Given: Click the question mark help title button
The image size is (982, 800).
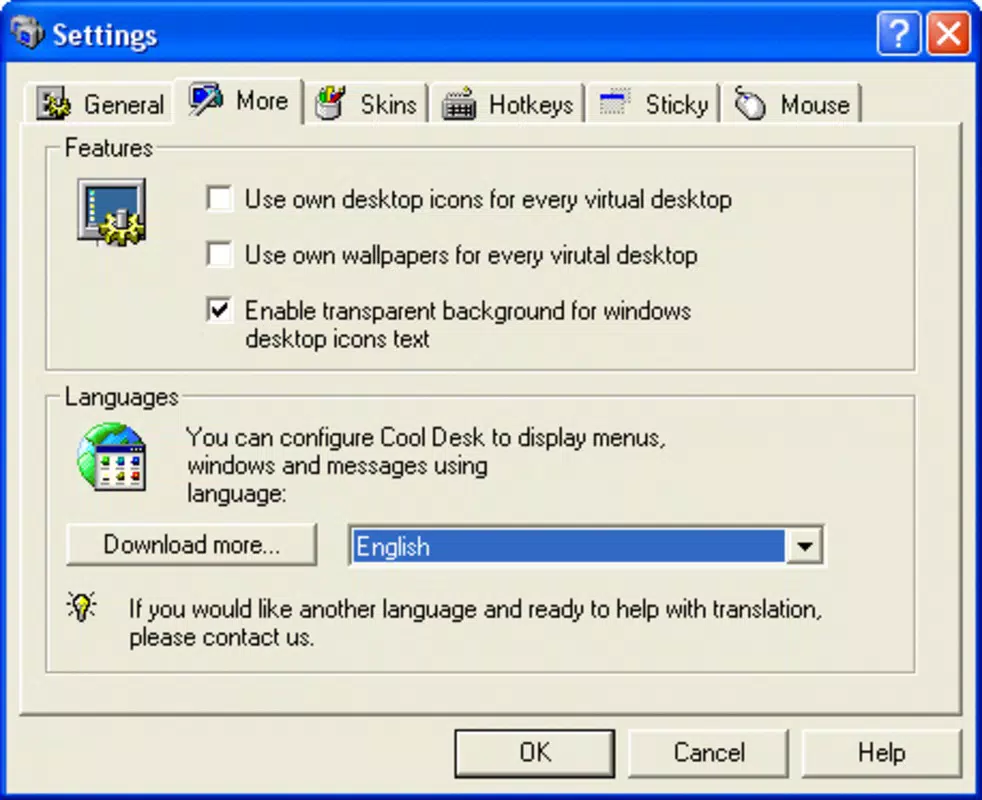Looking at the screenshot, I should point(899,33).
